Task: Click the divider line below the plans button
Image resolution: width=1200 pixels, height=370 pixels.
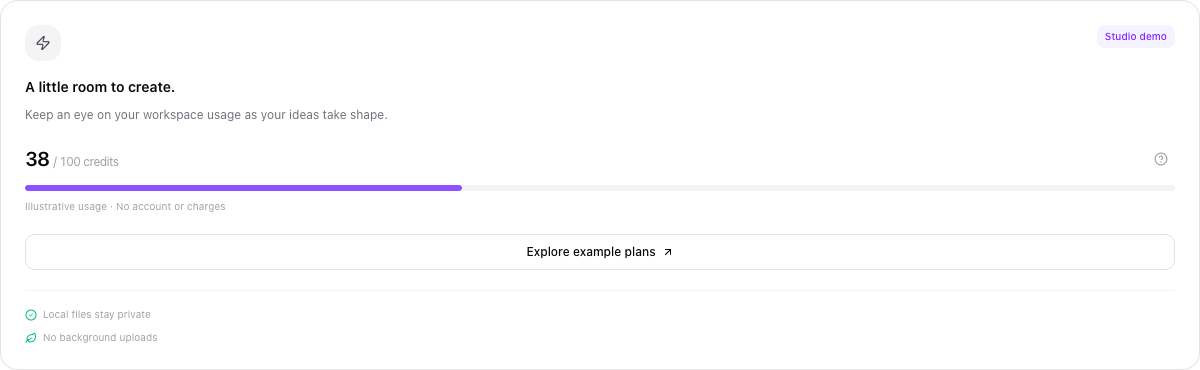Action: click(x=600, y=290)
